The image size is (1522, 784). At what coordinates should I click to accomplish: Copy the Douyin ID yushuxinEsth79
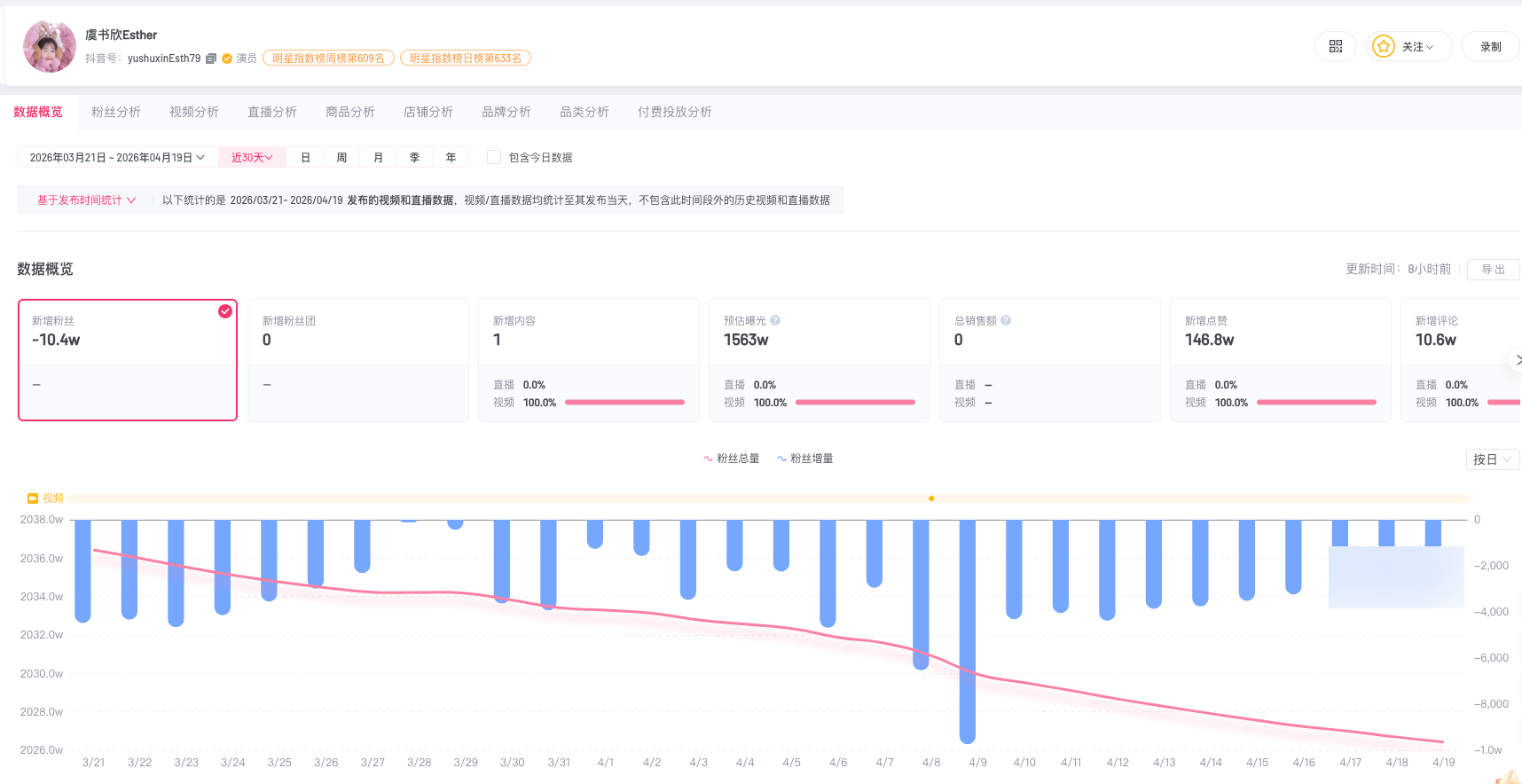(211, 59)
